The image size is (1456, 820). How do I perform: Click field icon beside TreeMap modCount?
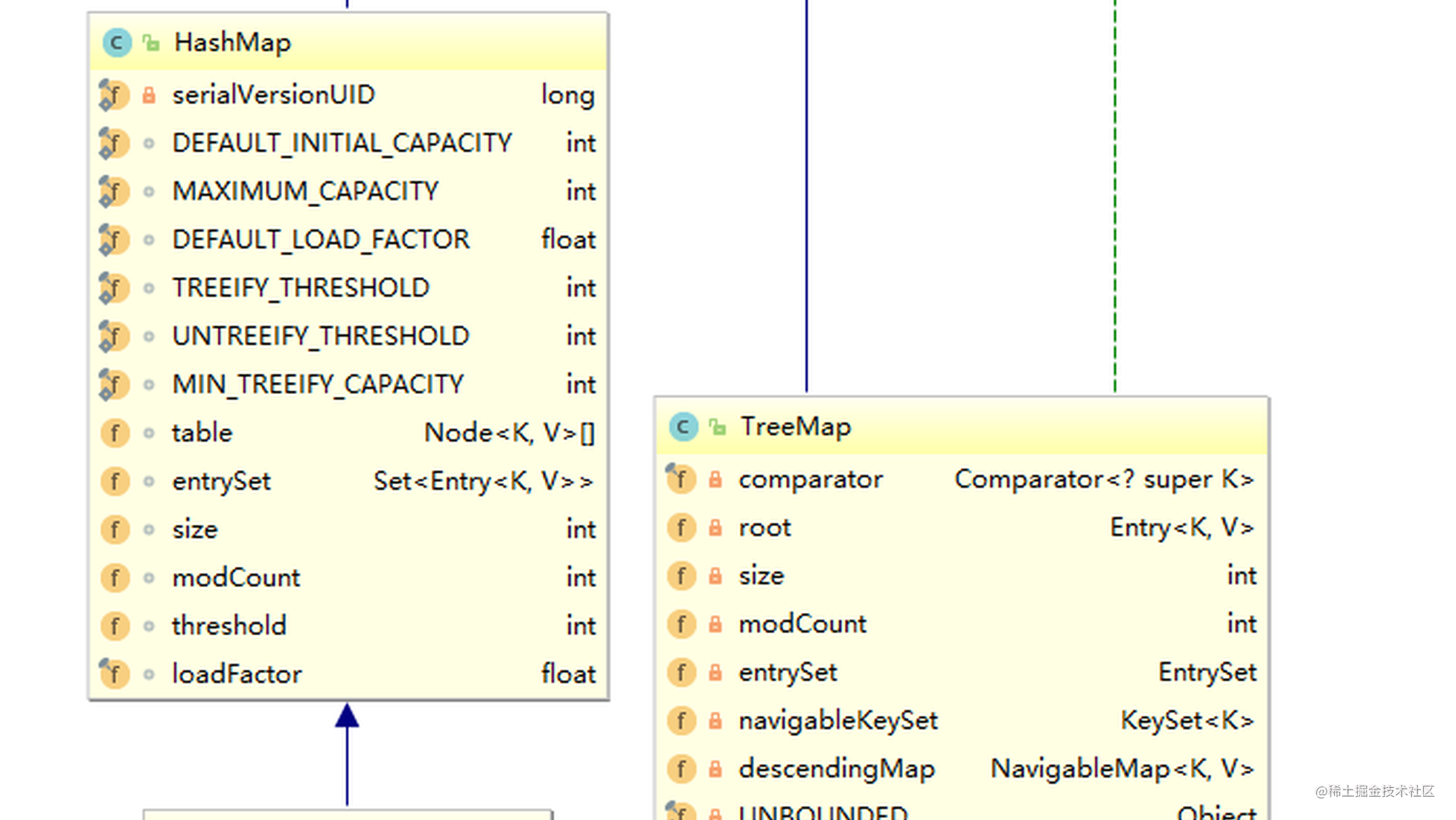tap(681, 624)
